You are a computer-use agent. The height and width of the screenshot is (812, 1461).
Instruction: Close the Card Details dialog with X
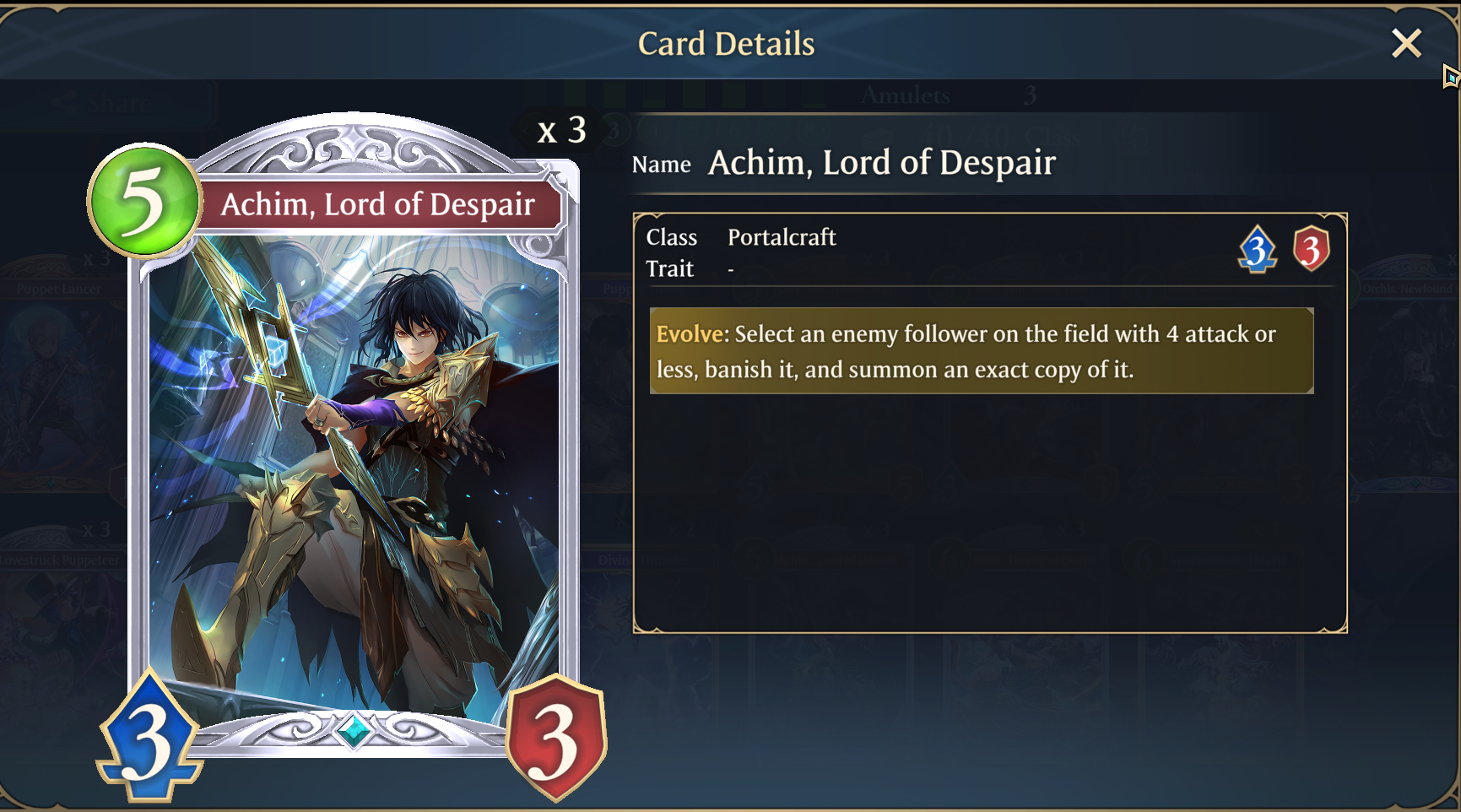tap(1406, 43)
